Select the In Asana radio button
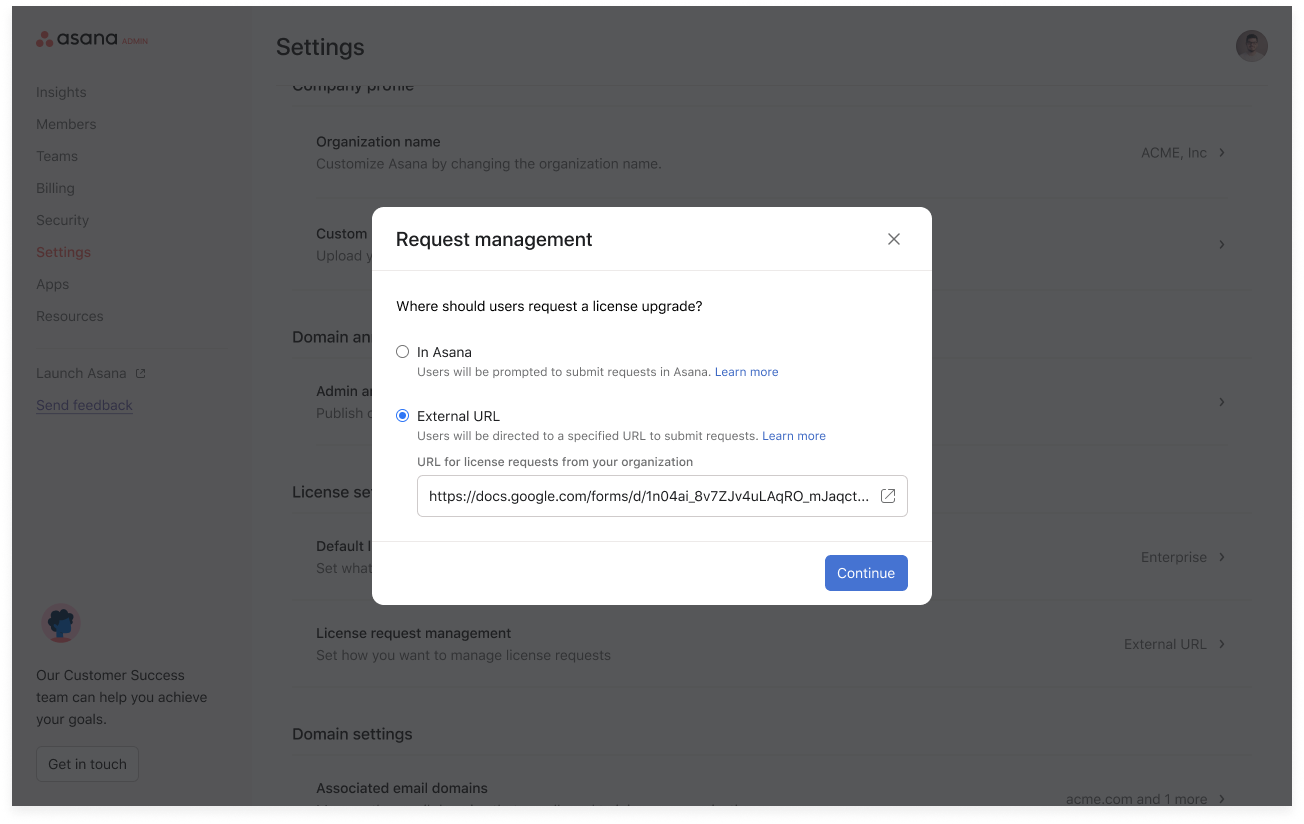The image size is (1304, 824). click(402, 351)
